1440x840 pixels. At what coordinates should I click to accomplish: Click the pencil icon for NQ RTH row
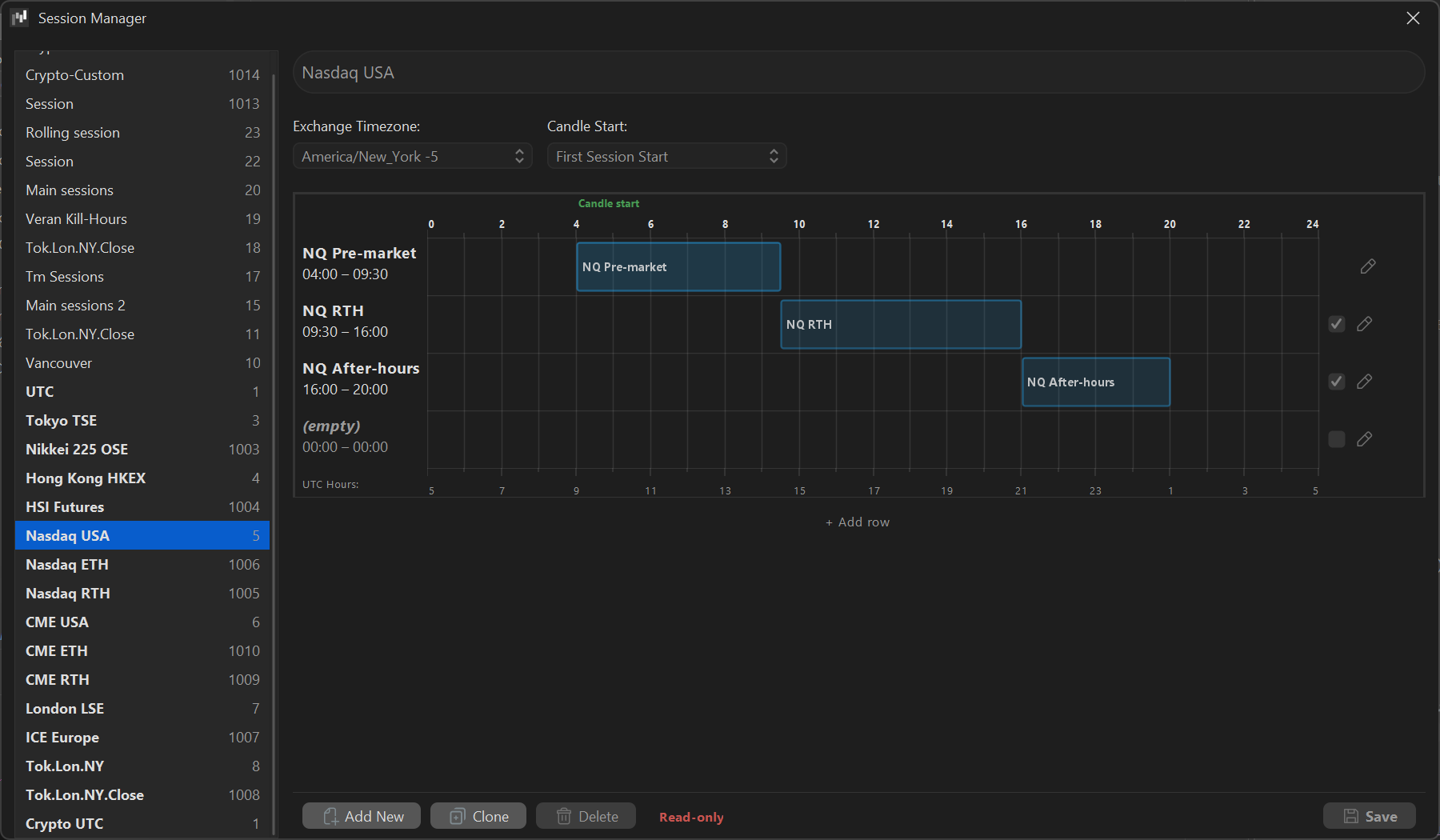click(x=1364, y=324)
